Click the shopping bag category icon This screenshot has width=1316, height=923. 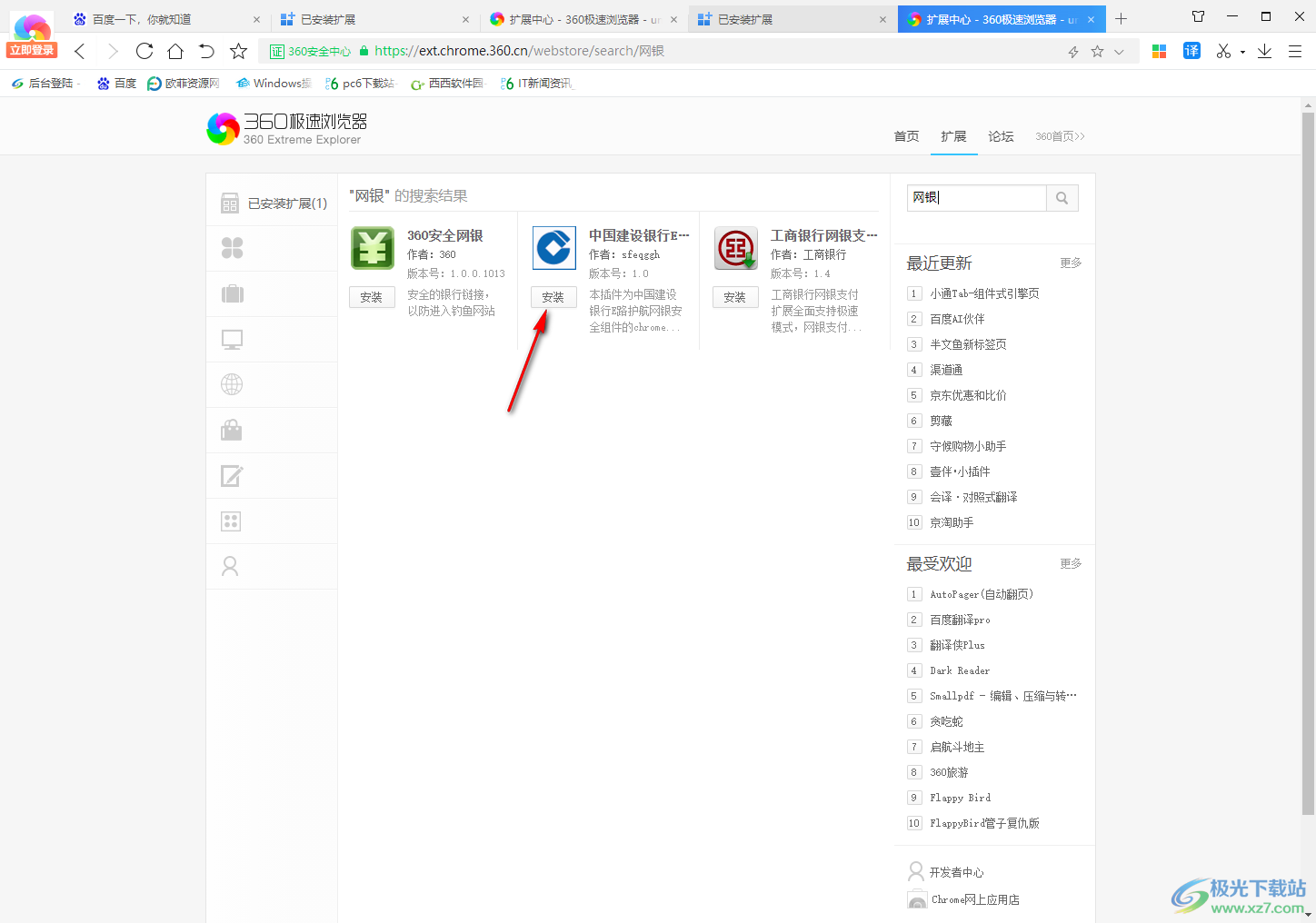coord(232,430)
